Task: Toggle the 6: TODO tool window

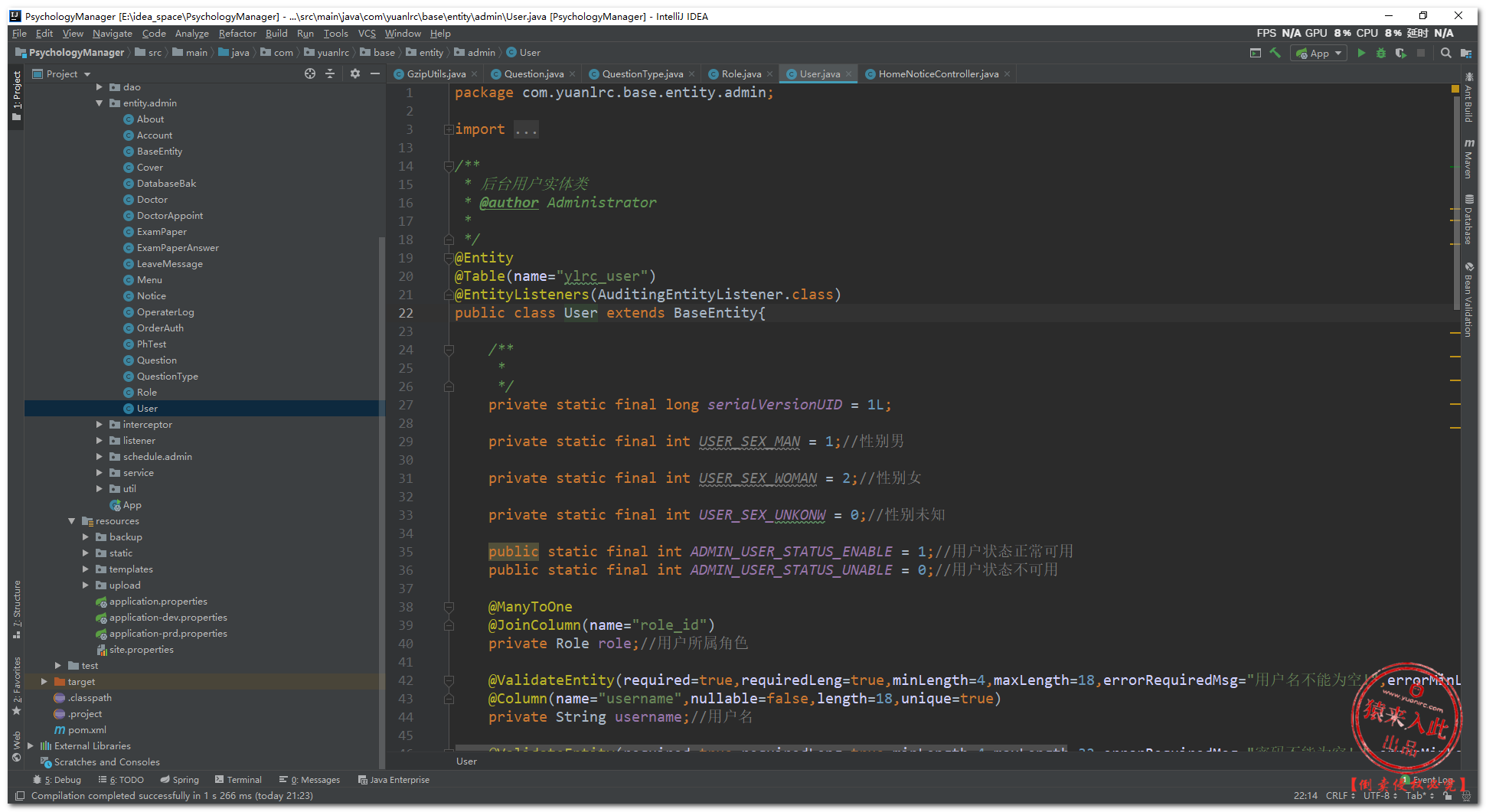Action: [121, 780]
